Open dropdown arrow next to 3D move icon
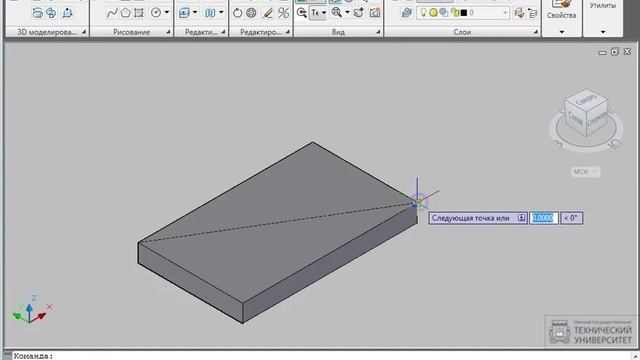Screen dimensions: 640x360 pos(195,13)
